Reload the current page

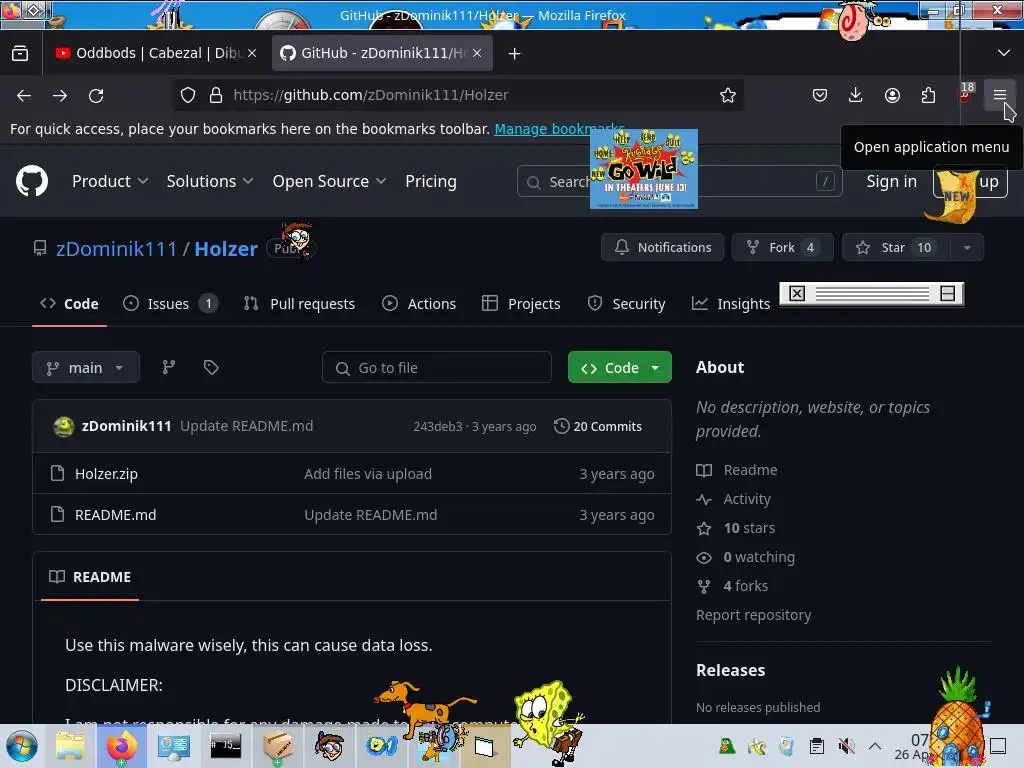tap(96, 95)
